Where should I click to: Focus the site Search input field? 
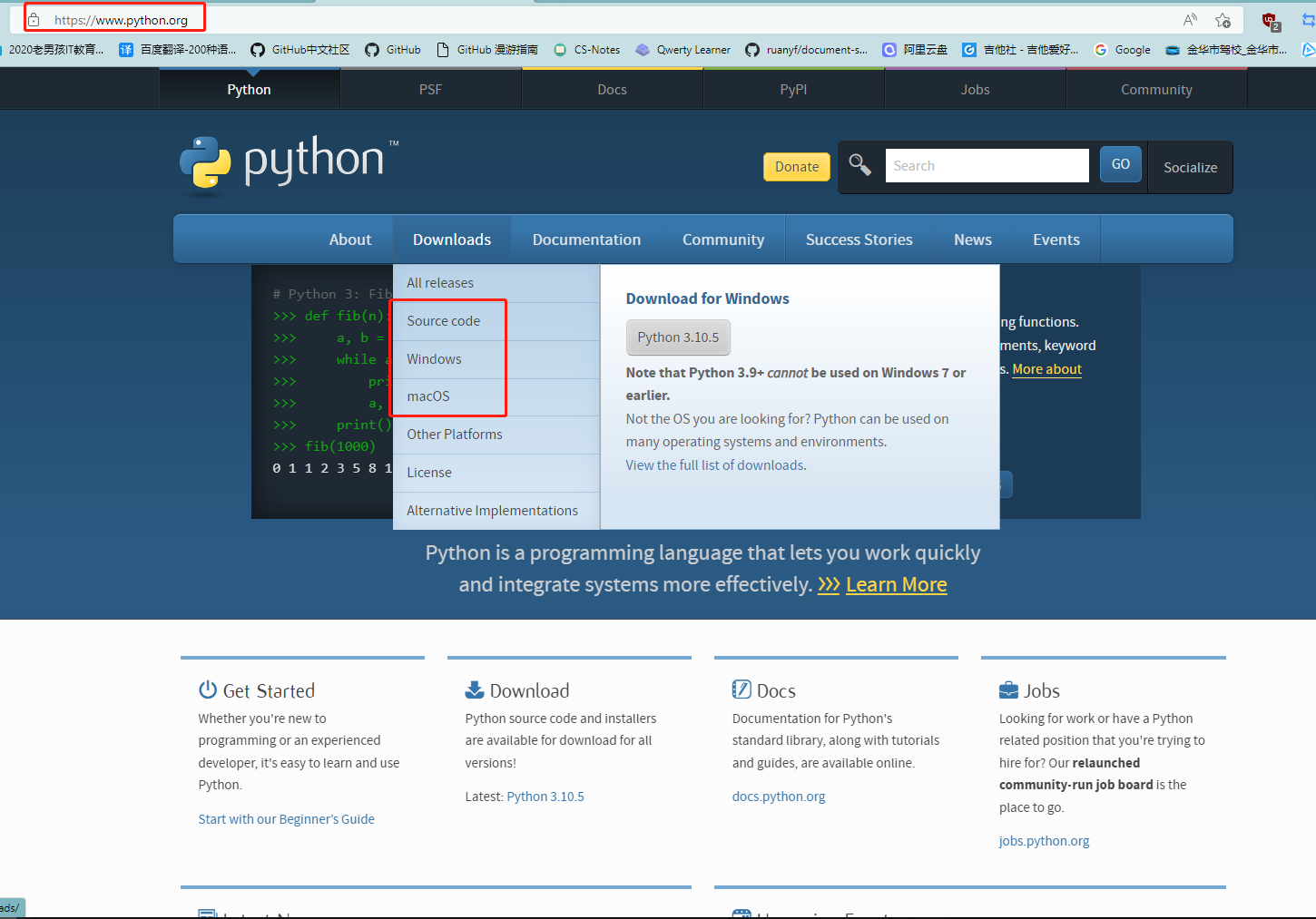987,166
